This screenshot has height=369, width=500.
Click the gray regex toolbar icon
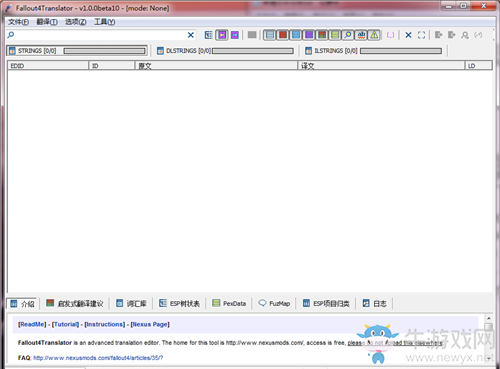pyautogui.click(x=478, y=35)
